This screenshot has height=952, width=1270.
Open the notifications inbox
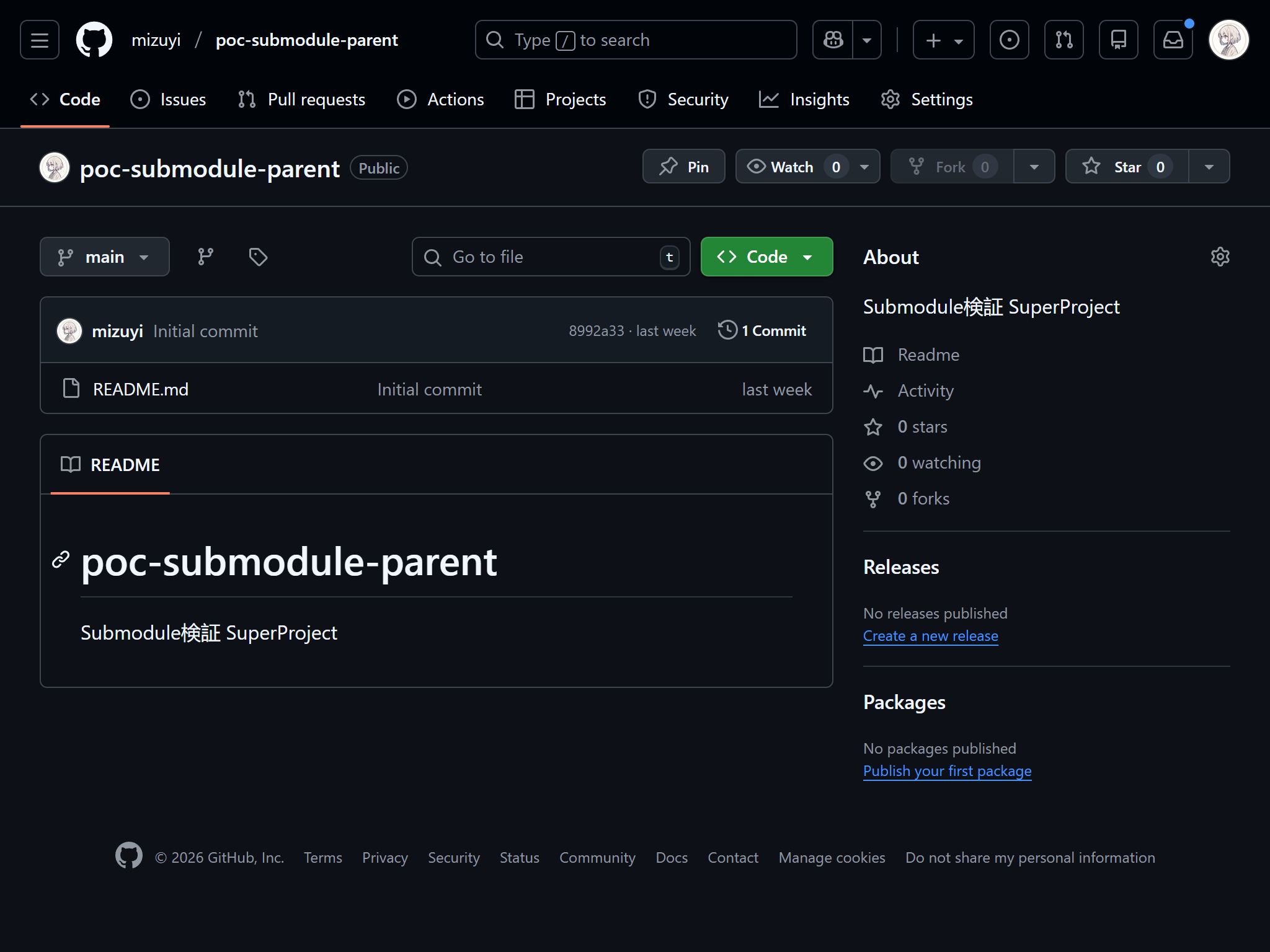[x=1173, y=39]
